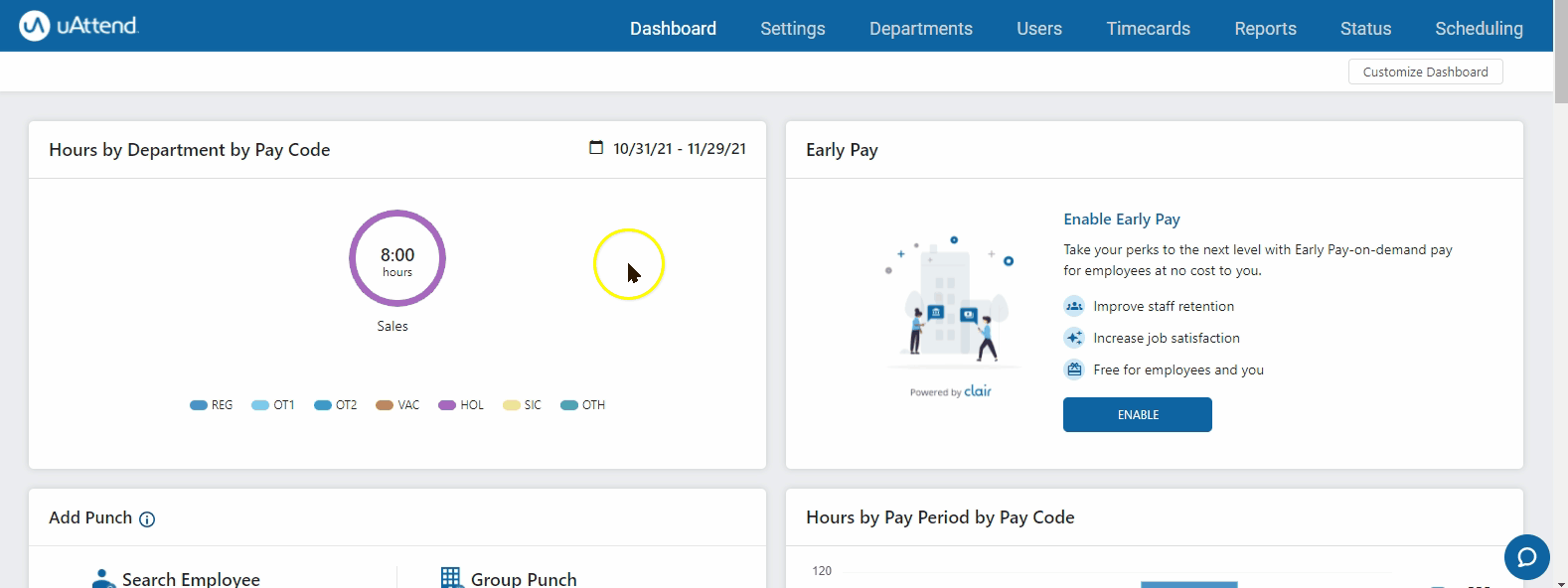Switch to the Timecards tab
The image size is (1568, 588).
1149,29
